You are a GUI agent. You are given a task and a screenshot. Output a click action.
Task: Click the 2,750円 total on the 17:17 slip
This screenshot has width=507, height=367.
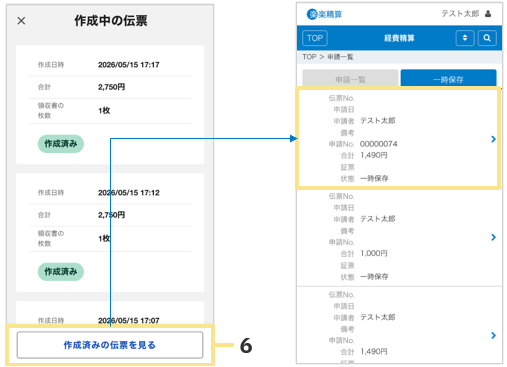pos(111,87)
